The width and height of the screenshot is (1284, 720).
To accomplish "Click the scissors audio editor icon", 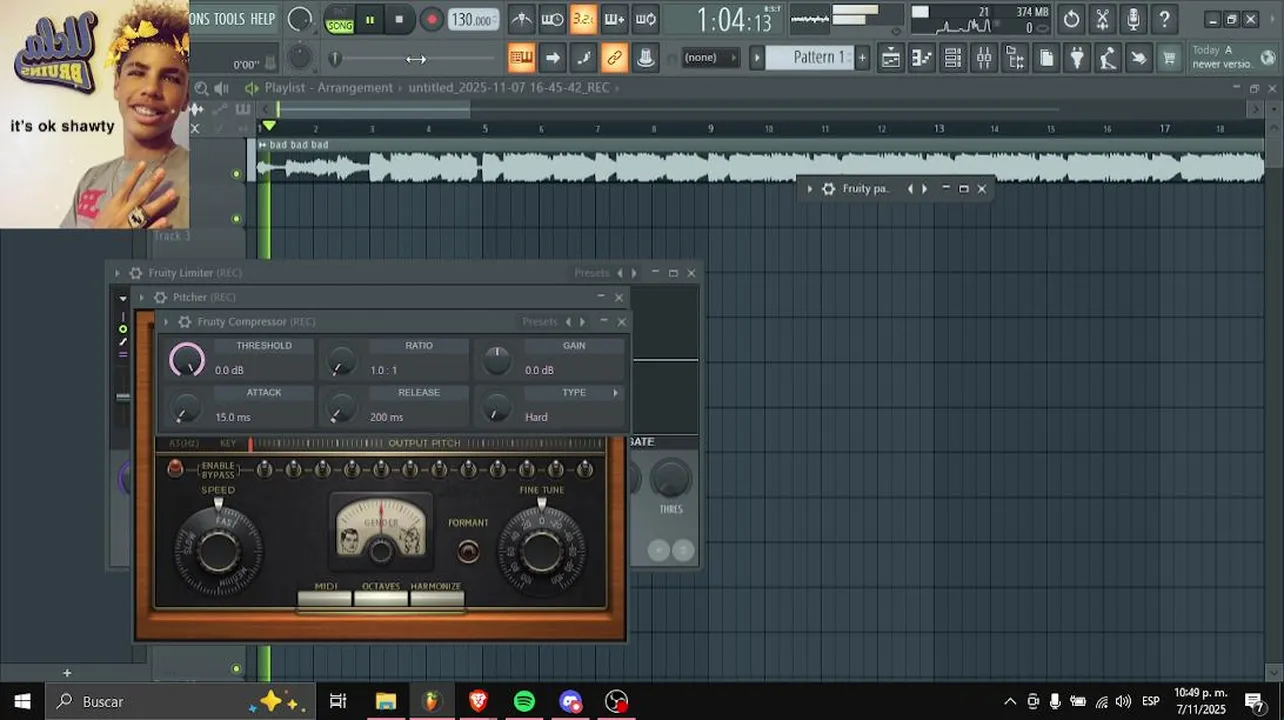I will coord(1102,19).
